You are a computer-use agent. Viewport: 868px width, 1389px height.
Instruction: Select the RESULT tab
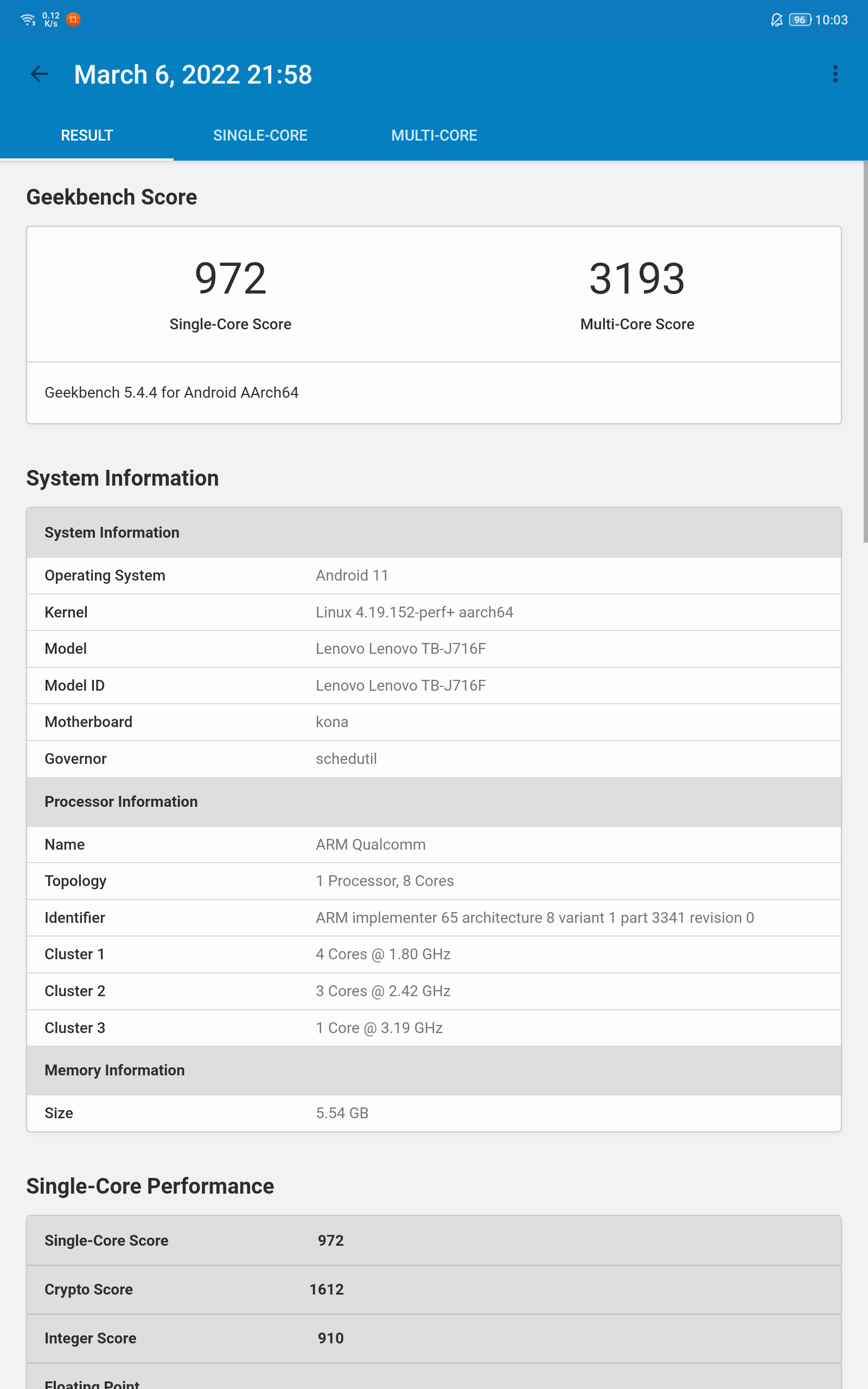87,136
